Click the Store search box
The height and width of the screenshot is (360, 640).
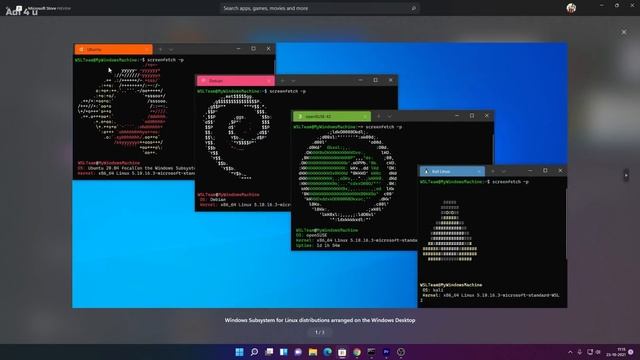coord(320,8)
